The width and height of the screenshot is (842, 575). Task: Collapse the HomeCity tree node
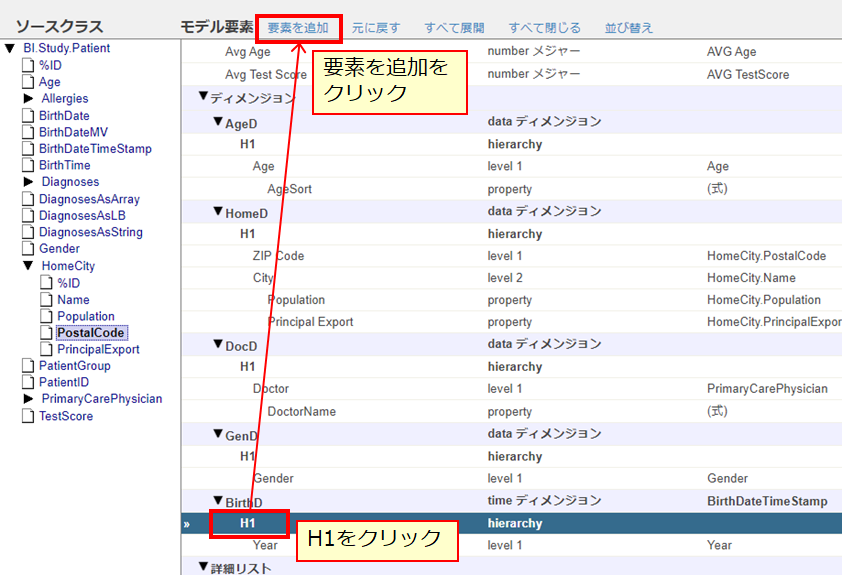click(28, 266)
